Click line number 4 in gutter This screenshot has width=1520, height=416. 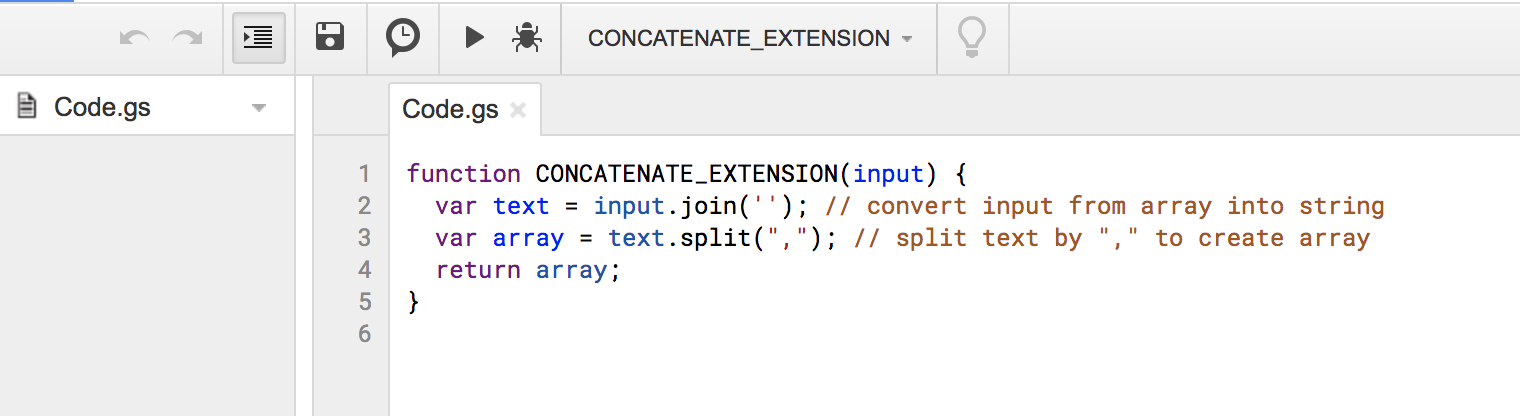(364, 270)
